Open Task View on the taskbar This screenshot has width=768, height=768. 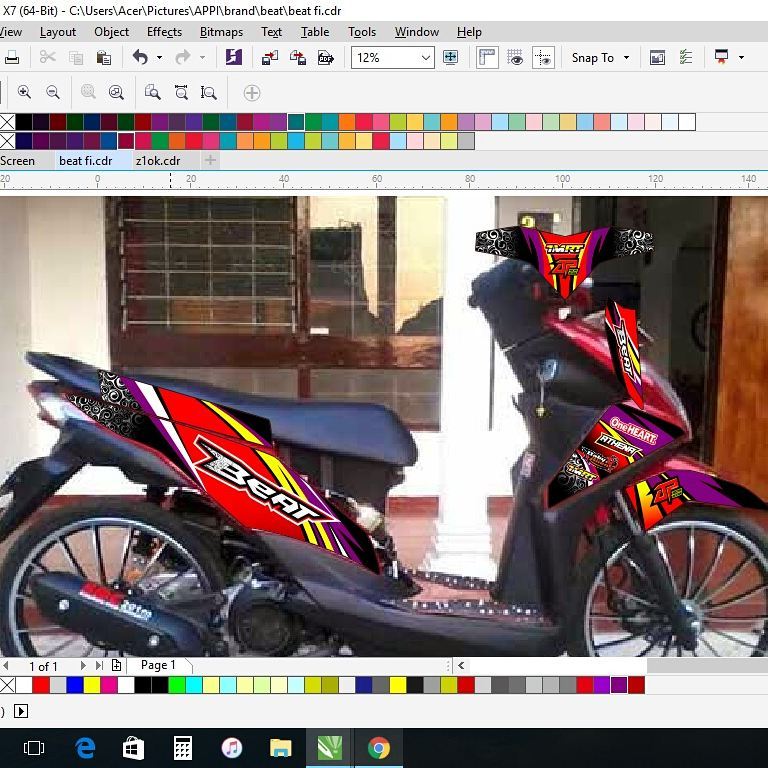coord(34,748)
